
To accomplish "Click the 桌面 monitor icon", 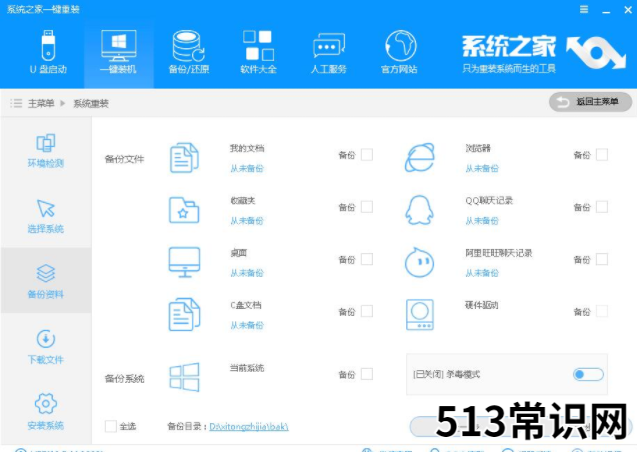I will [x=184, y=262].
